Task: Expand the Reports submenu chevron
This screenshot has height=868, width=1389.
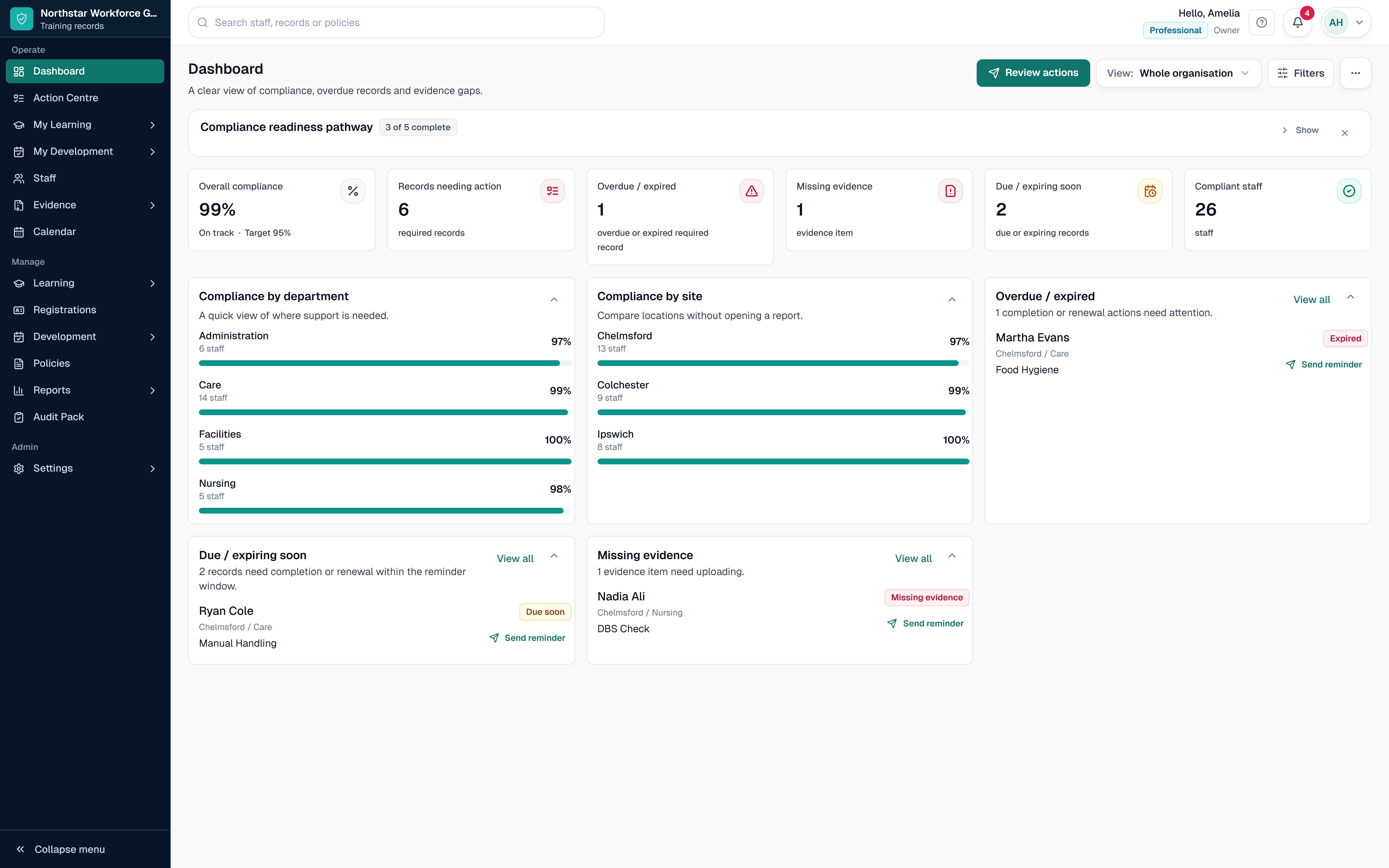Action: pos(153,390)
